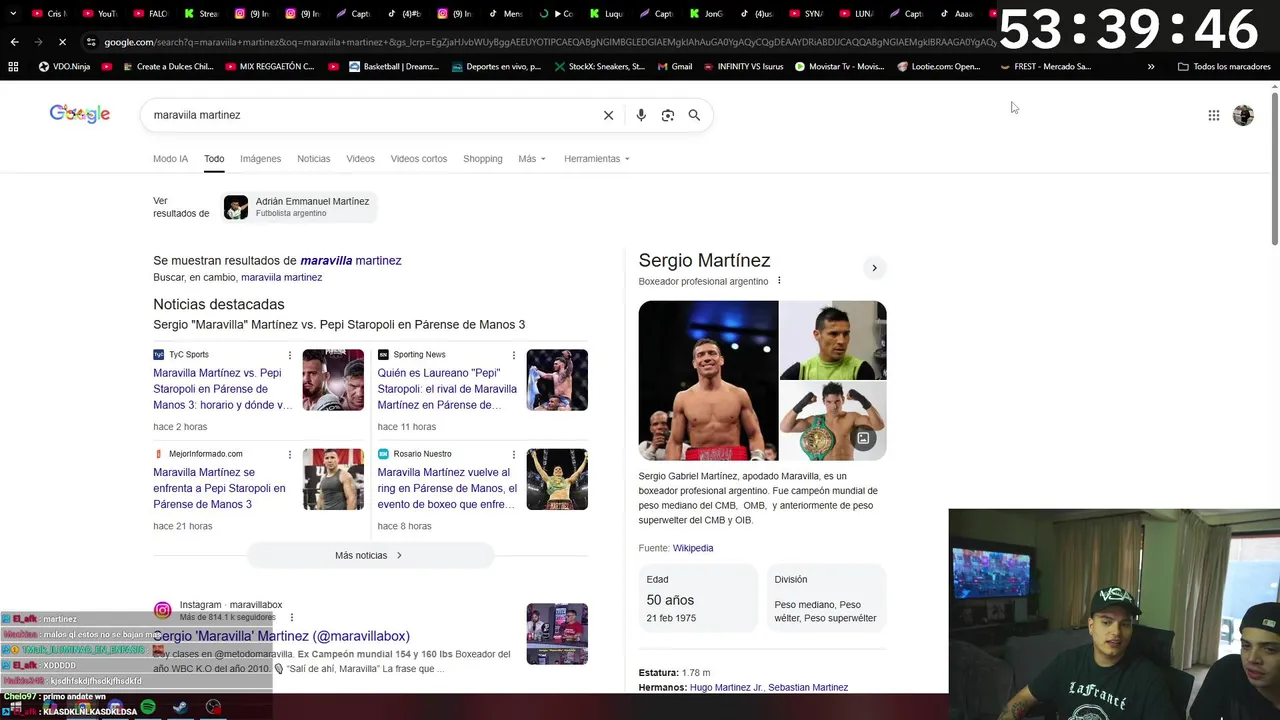The height and width of the screenshot is (720, 1280).
Task: View site information icon in address bar
Action: tap(91, 42)
